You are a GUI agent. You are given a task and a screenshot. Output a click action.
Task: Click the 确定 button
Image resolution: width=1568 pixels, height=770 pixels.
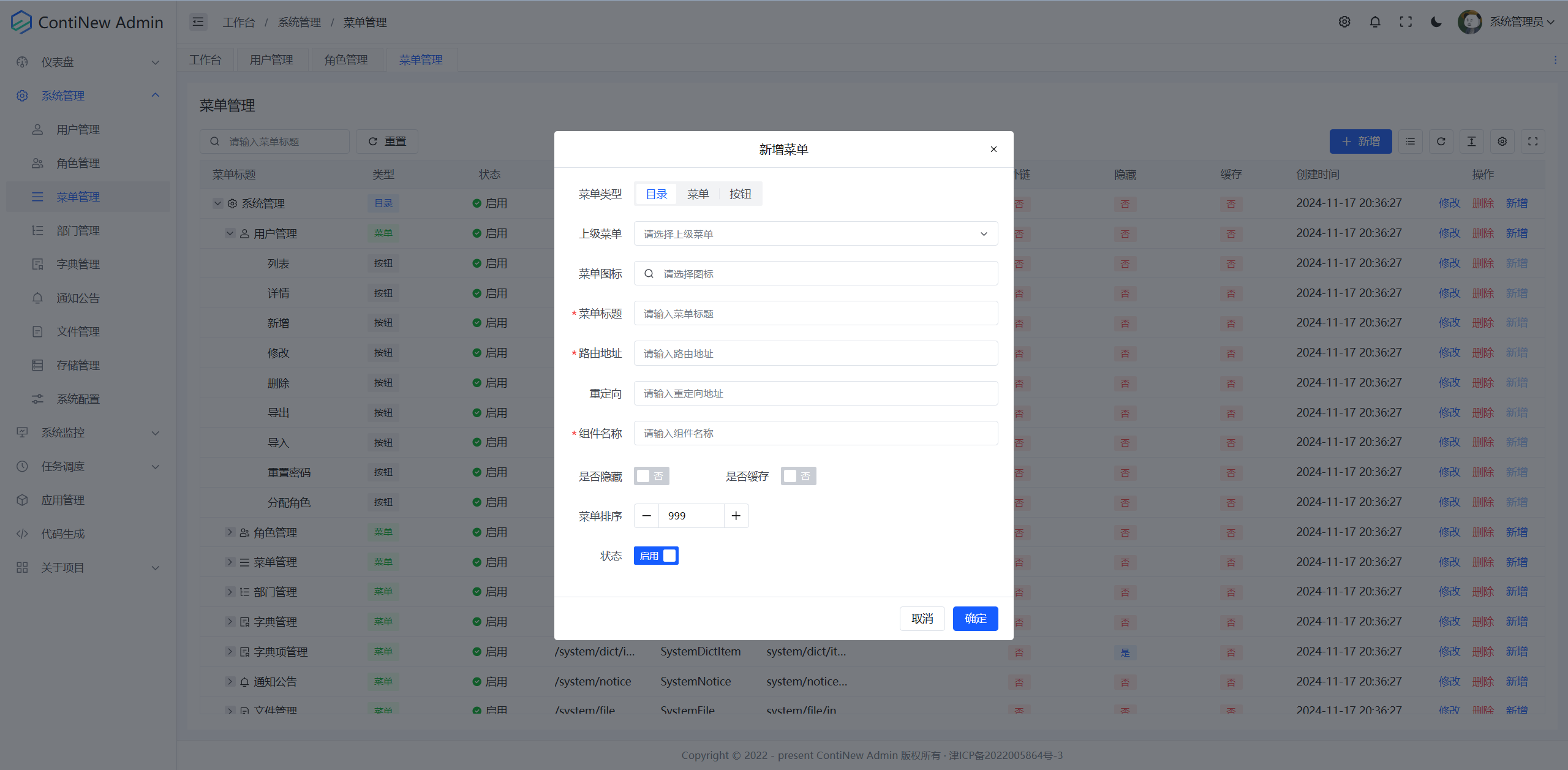click(x=975, y=619)
